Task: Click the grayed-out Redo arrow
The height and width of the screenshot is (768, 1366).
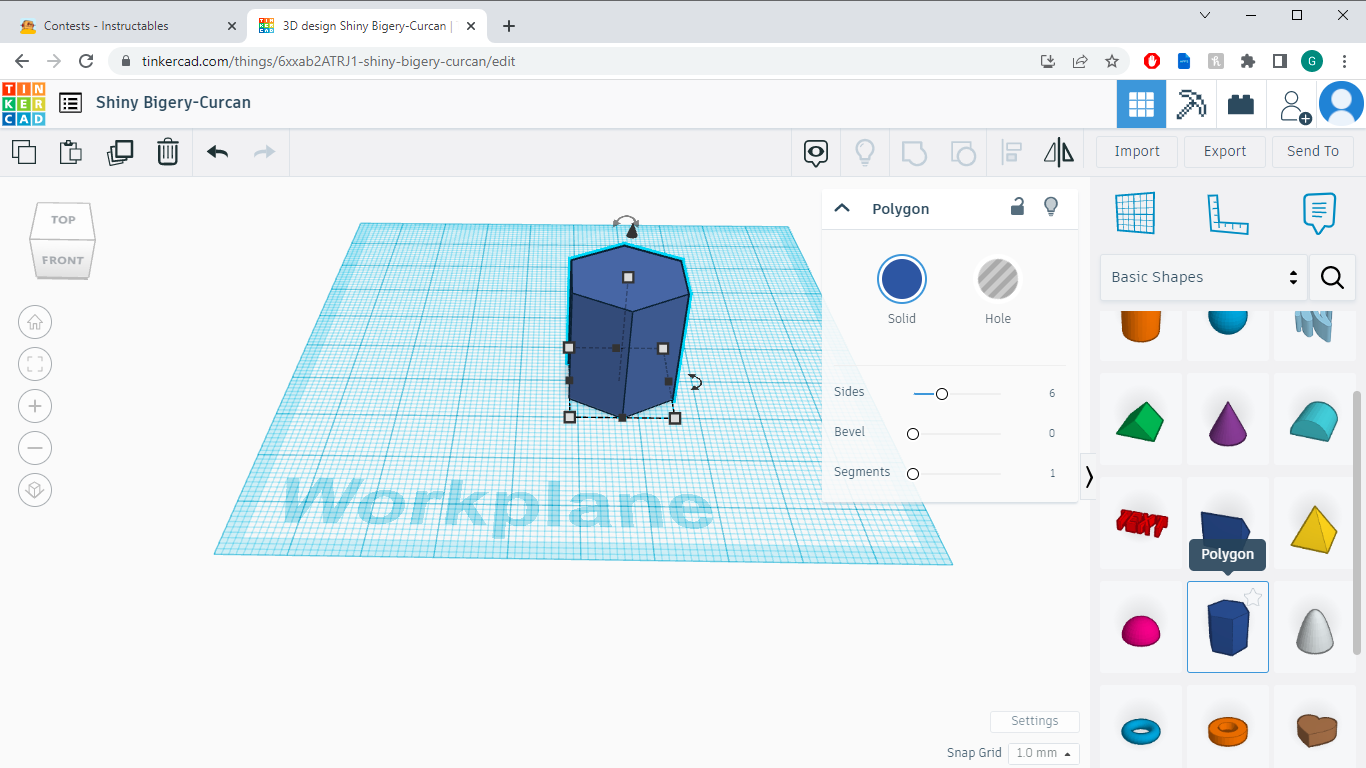Action: (264, 152)
